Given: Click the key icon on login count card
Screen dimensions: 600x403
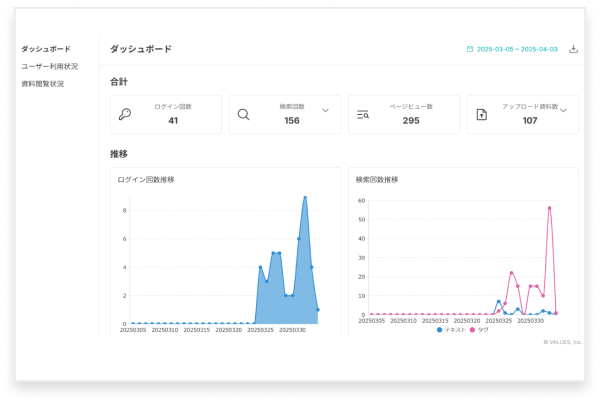Looking at the screenshot, I should (125, 114).
